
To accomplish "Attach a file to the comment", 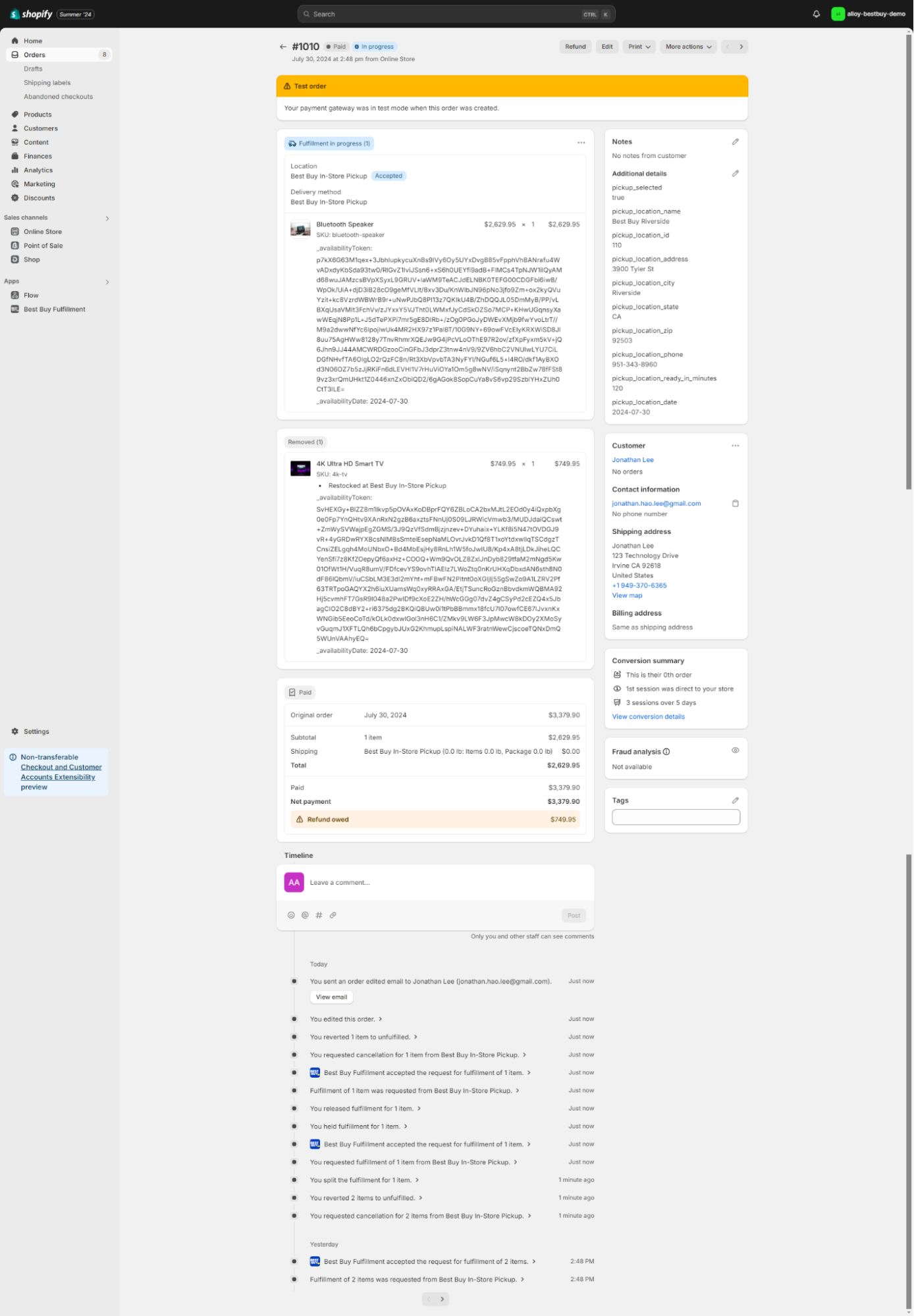I will (333, 915).
